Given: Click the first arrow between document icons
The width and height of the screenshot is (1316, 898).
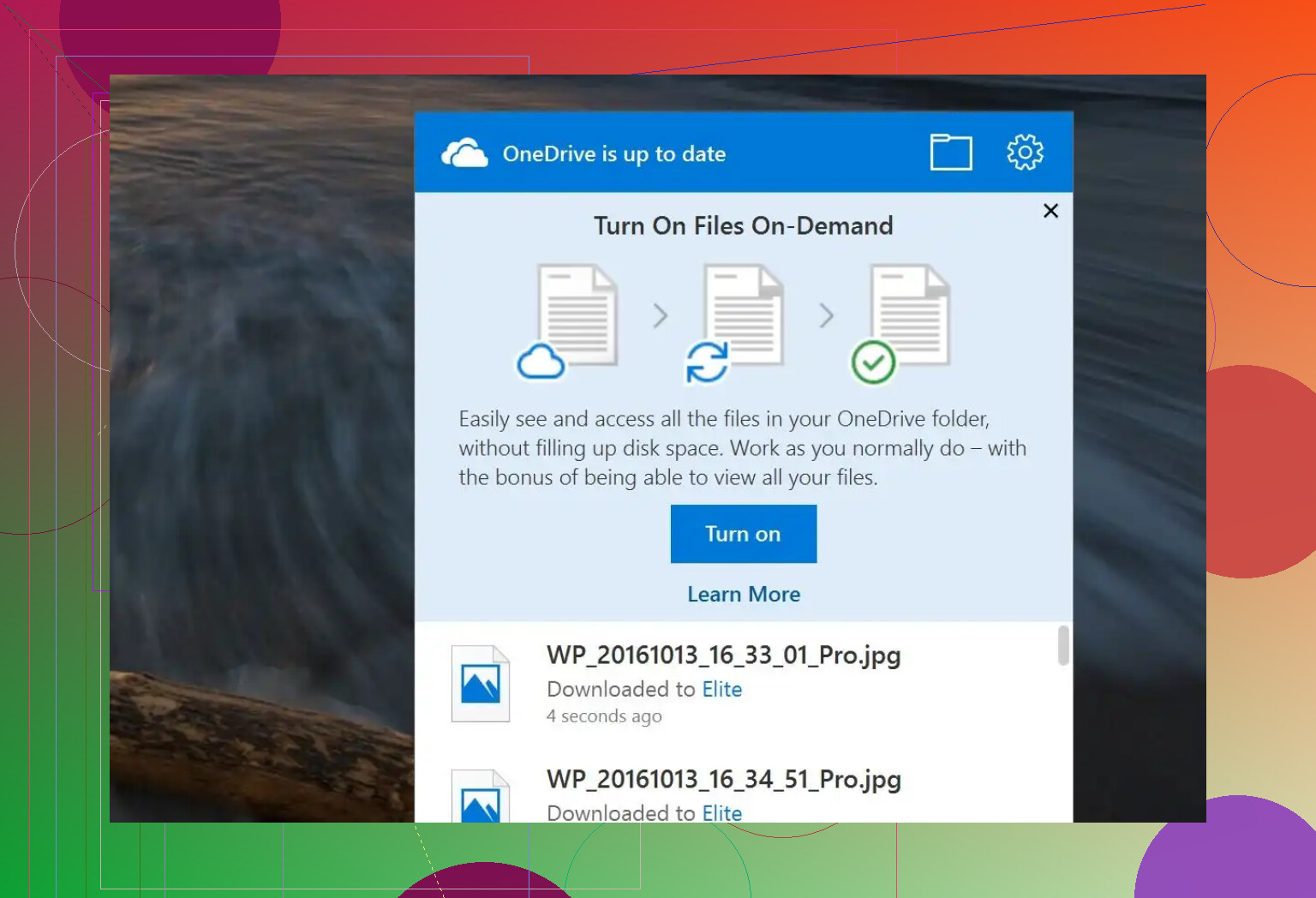Looking at the screenshot, I should (661, 316).
